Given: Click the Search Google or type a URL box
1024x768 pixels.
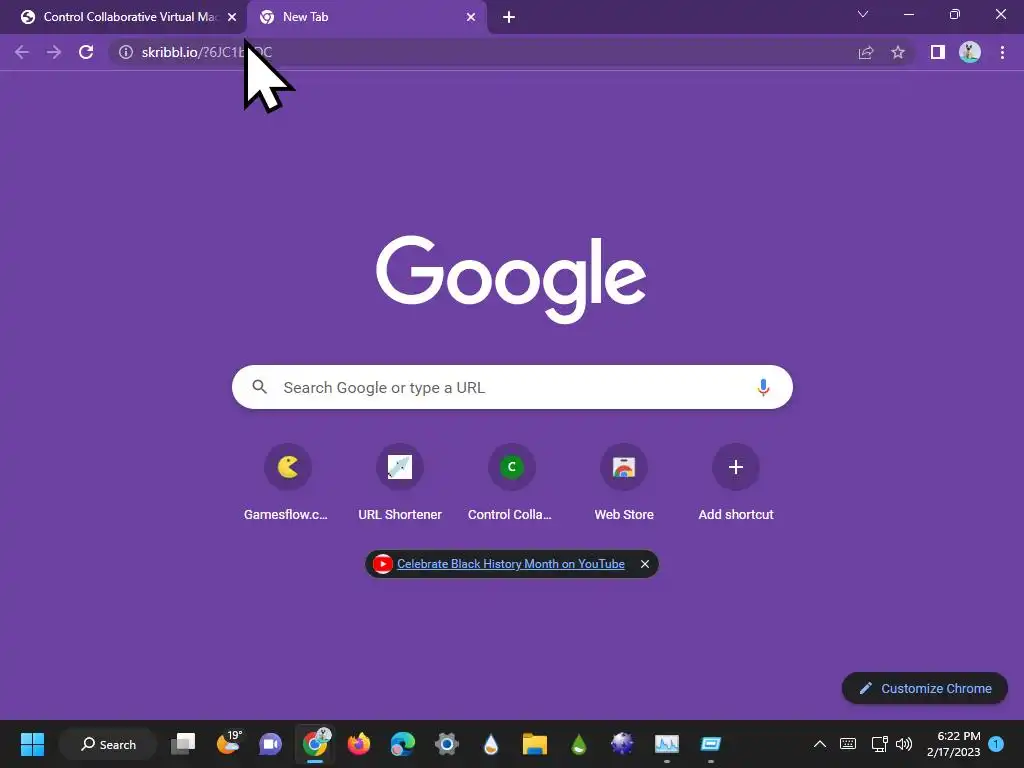Looking at the screenshot, I should coord(512,387).
